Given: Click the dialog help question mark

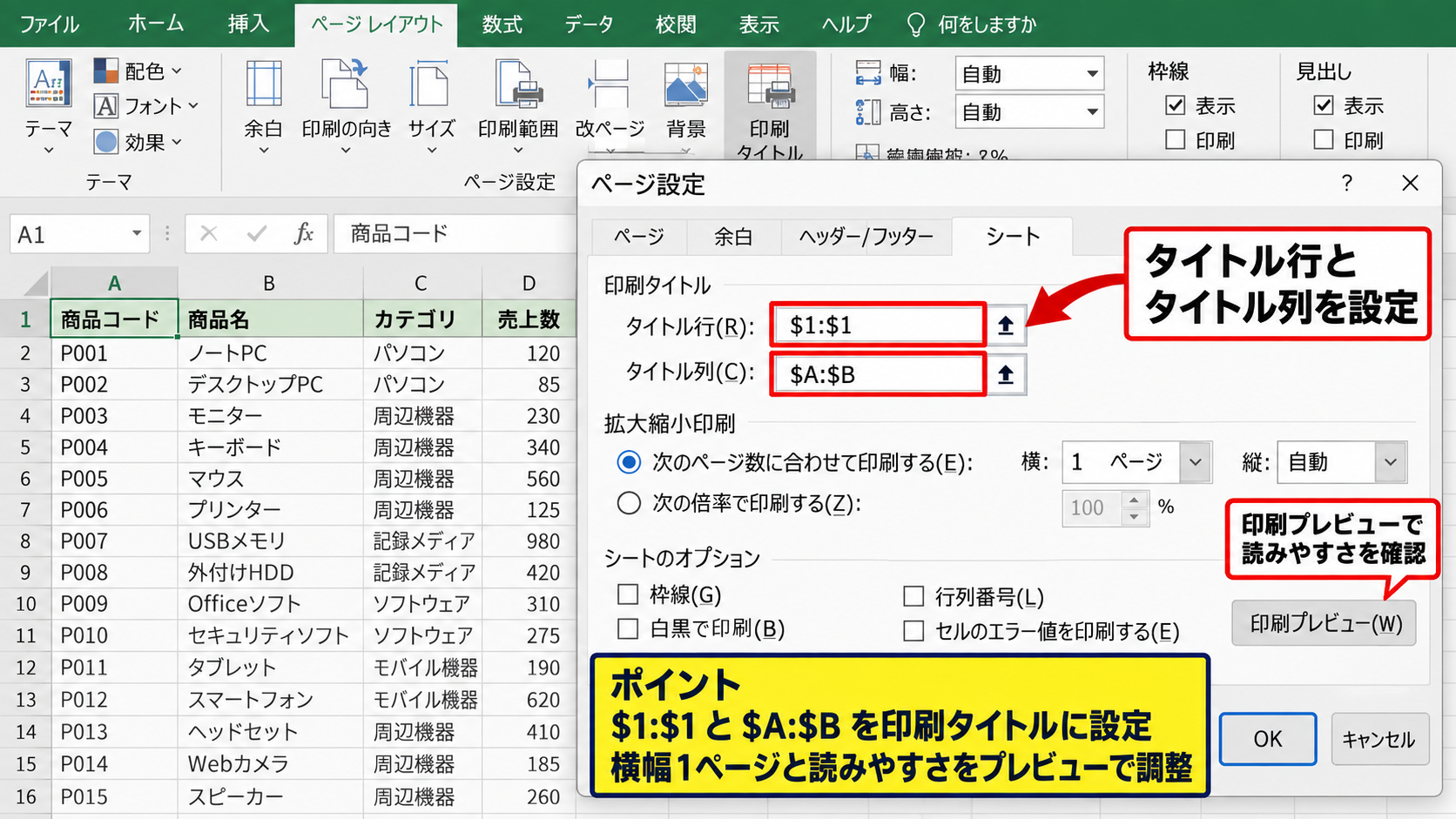Looking at the screenshot, I should pos(1346,183).
